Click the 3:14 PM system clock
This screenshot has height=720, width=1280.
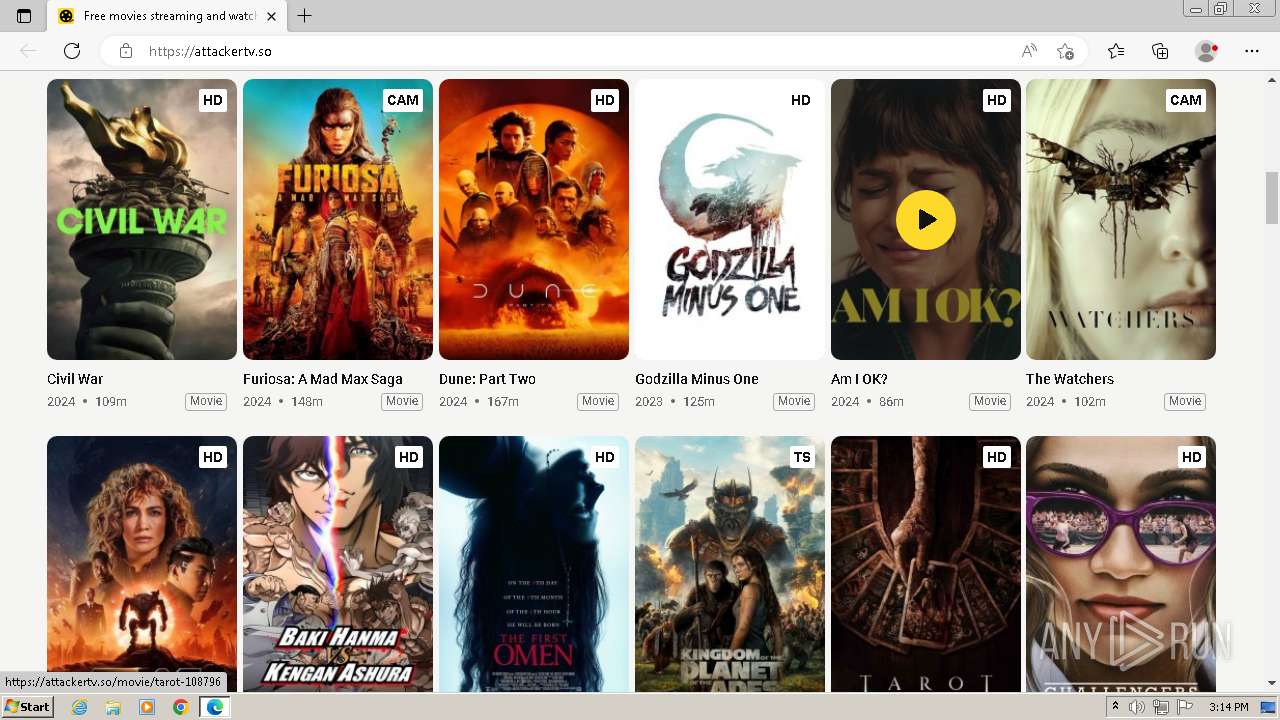coord(1229,707)
